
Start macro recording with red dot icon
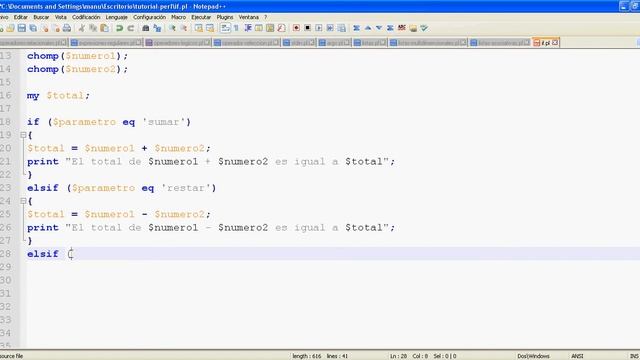[296, 28]
